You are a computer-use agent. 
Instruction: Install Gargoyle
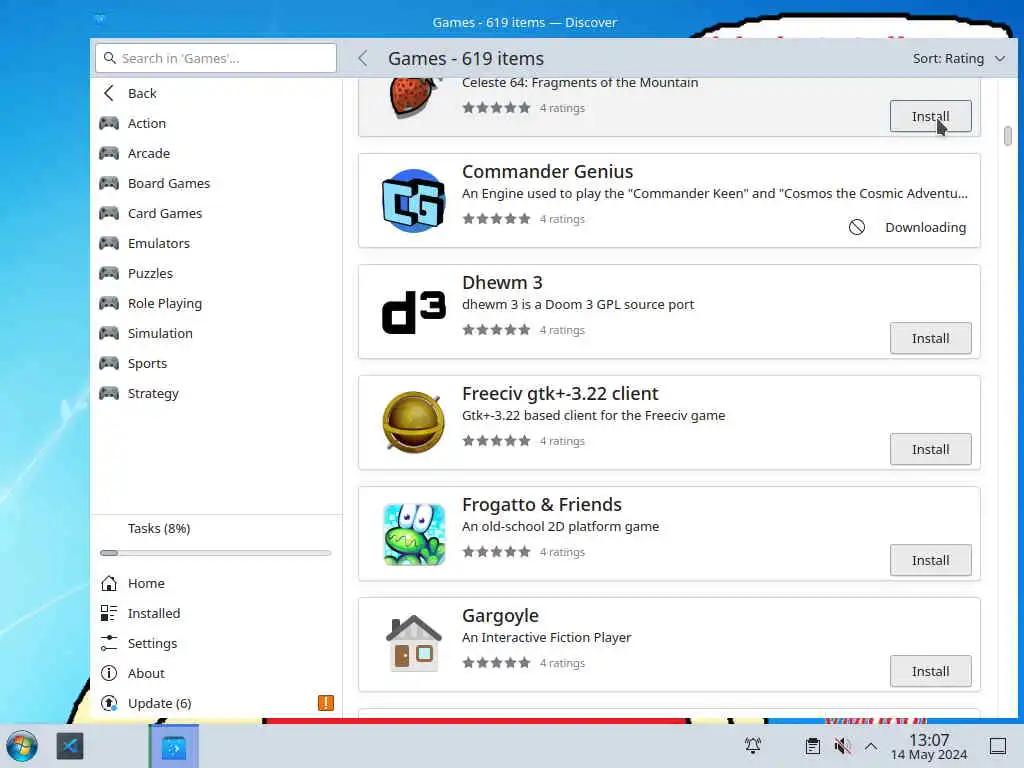coord(930,671)
